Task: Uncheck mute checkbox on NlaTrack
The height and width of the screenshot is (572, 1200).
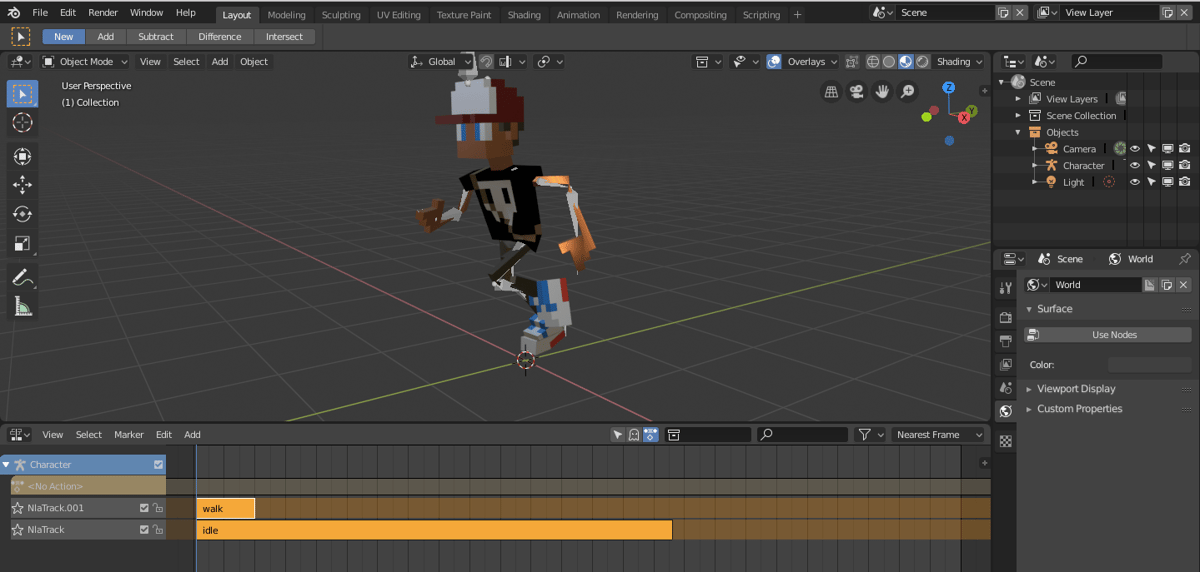Action: coord(144,530)
